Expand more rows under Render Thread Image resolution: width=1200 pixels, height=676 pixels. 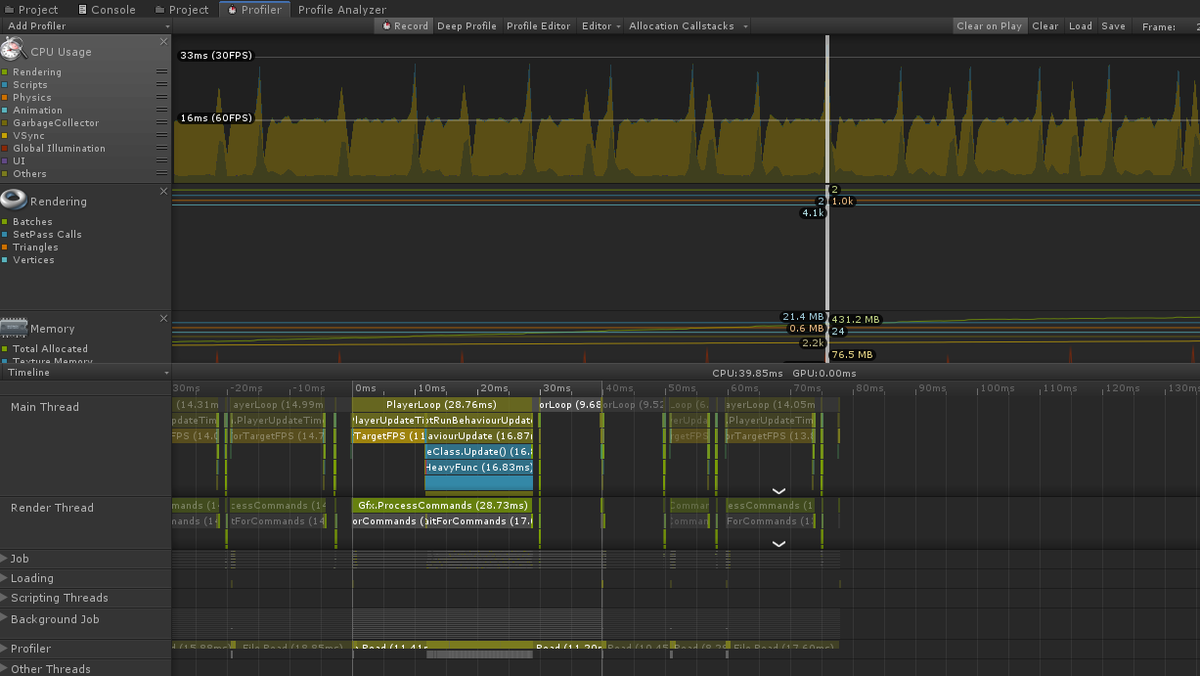(779, 544)
